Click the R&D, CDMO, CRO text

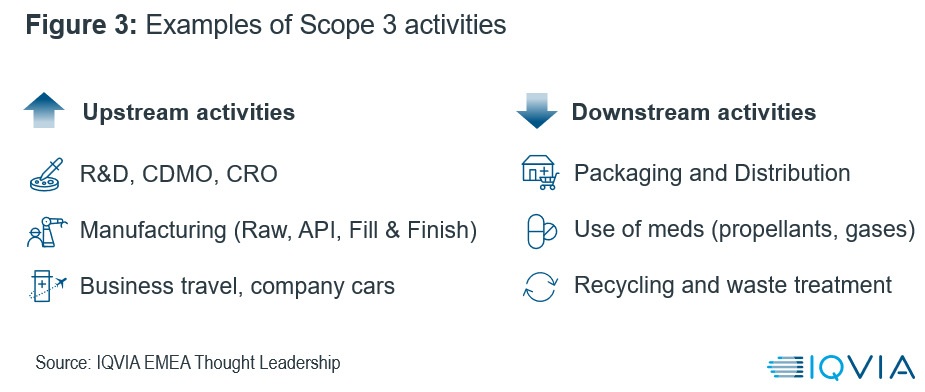178,174
